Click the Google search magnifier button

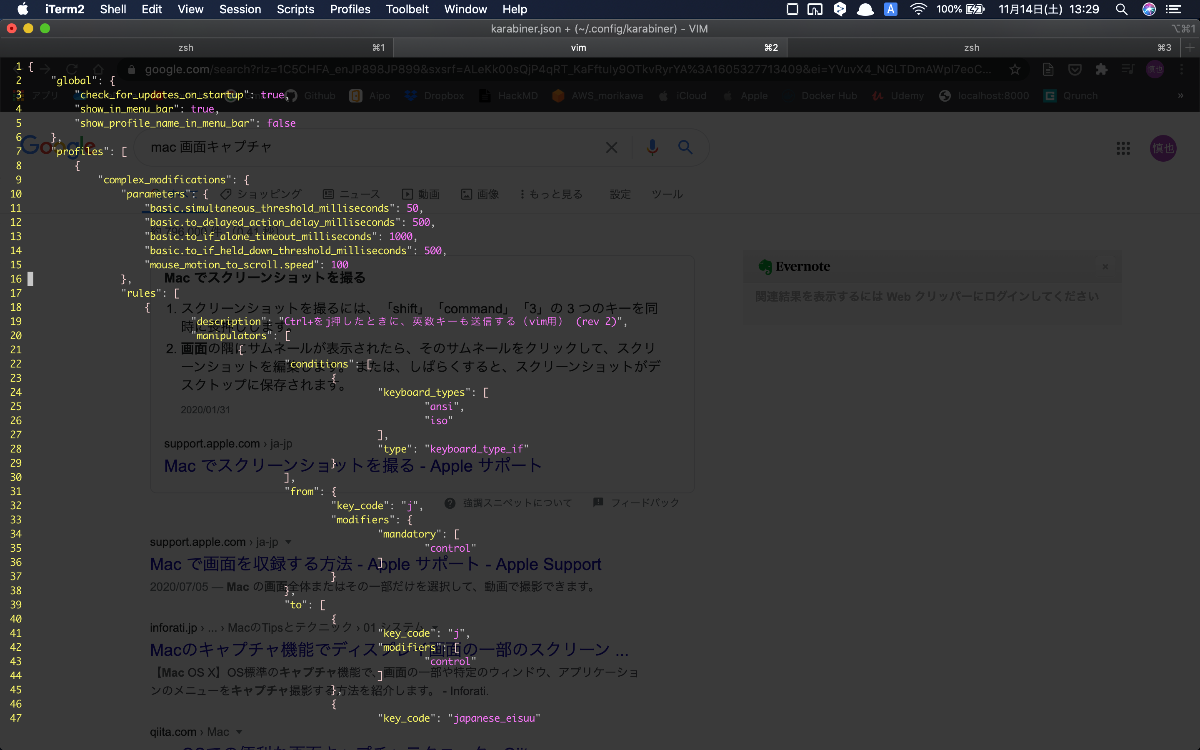[685, 147]
